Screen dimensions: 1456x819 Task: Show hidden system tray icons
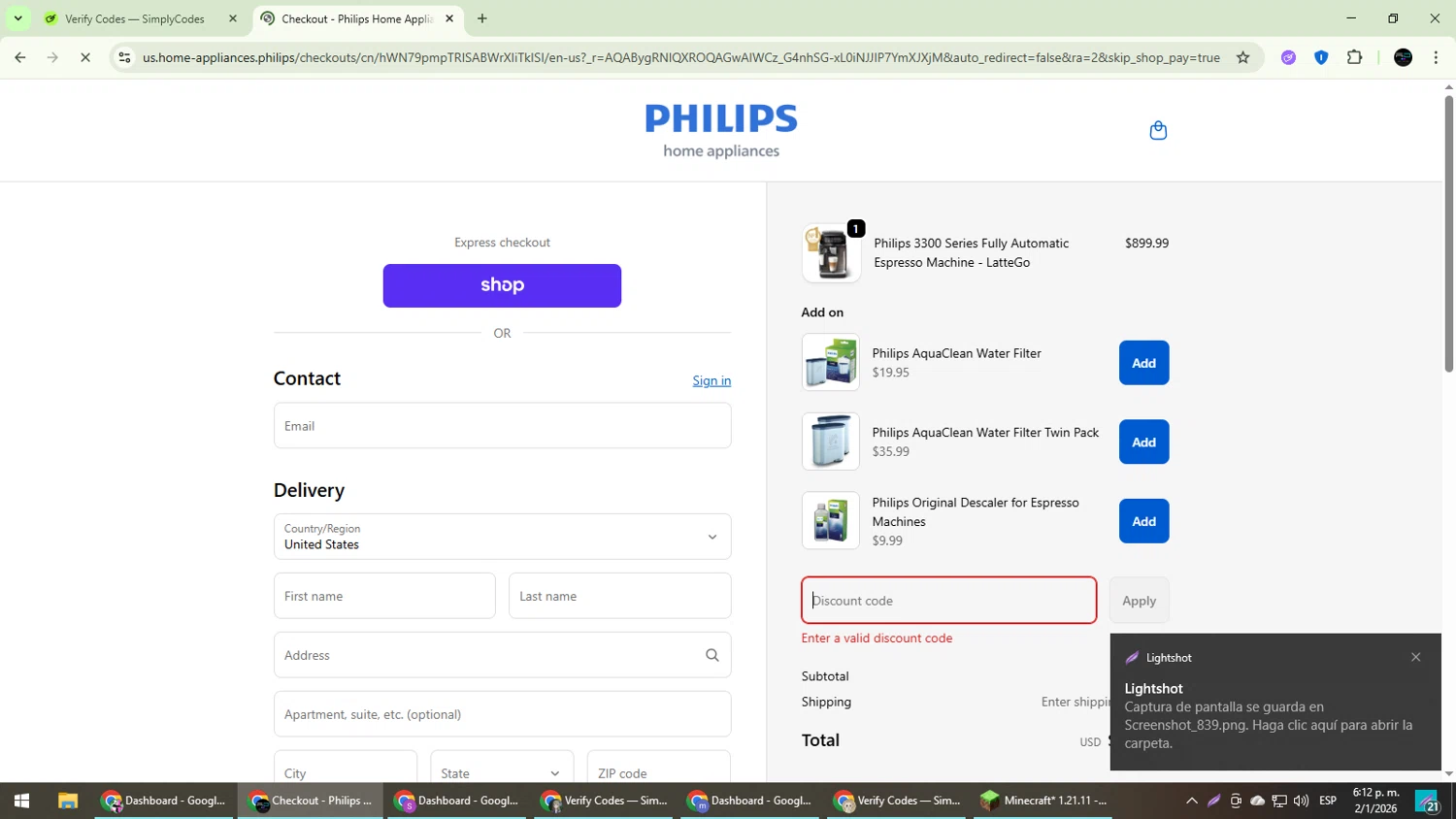[1191, 801]
